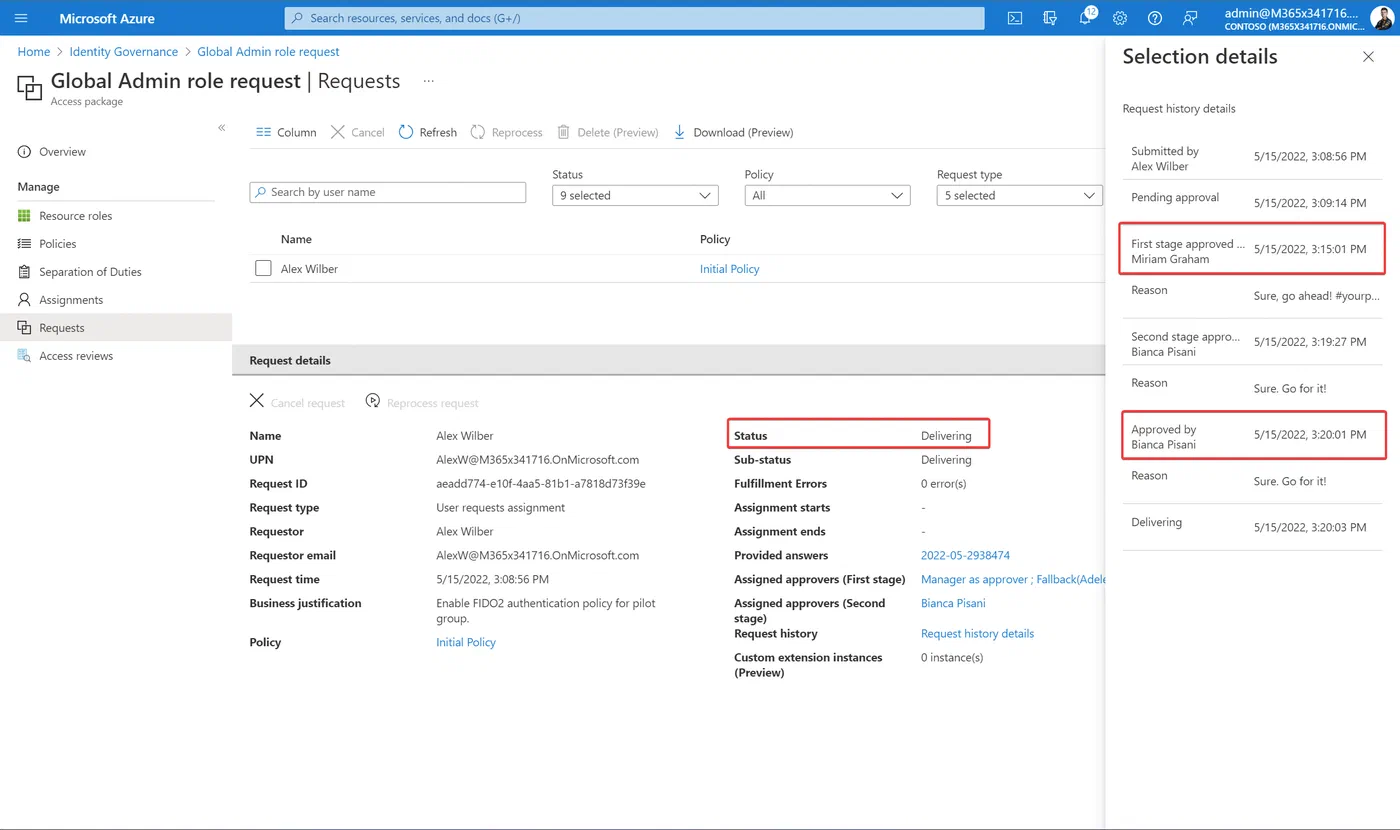Close the Selection details panel

click(1368, 57)
